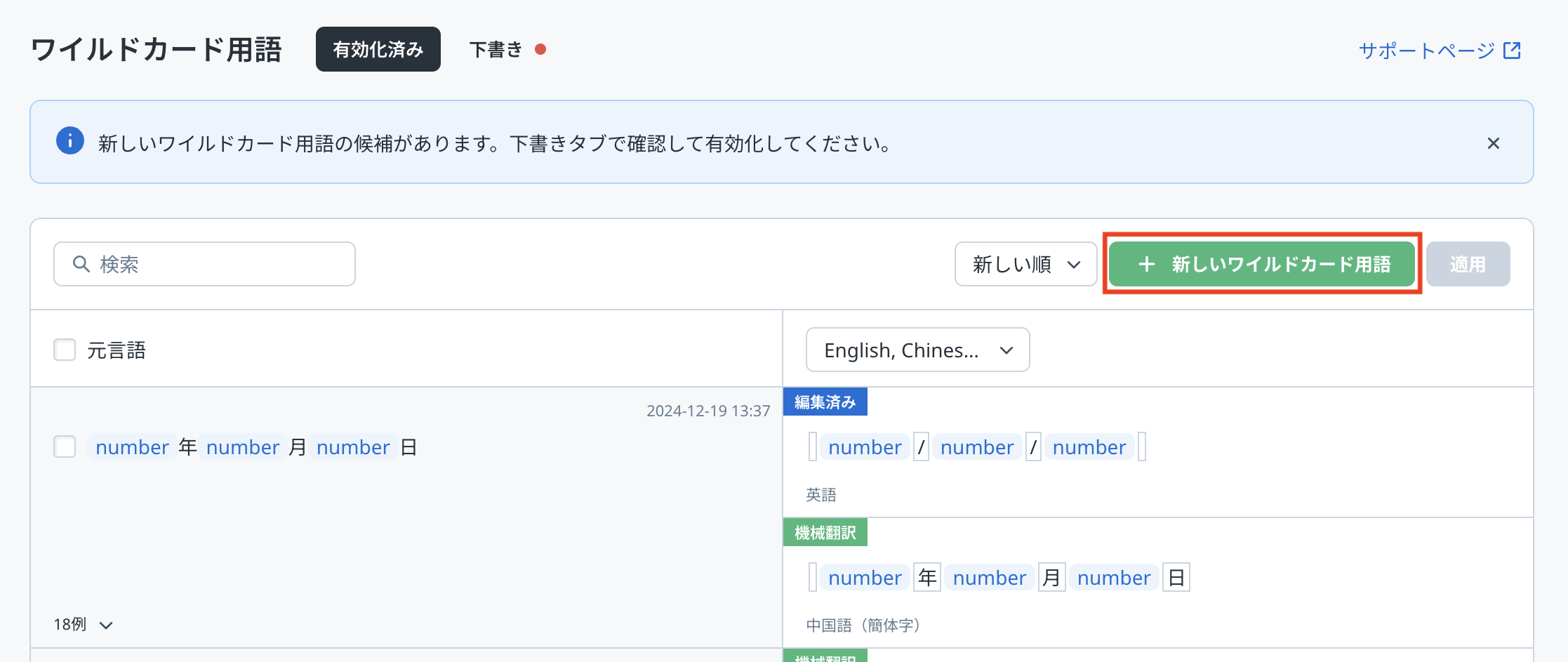1568x662 pixels.
Task: Click the external link icon beside サポートページ
Action: pyautogui.click(x=1512, y=51)
